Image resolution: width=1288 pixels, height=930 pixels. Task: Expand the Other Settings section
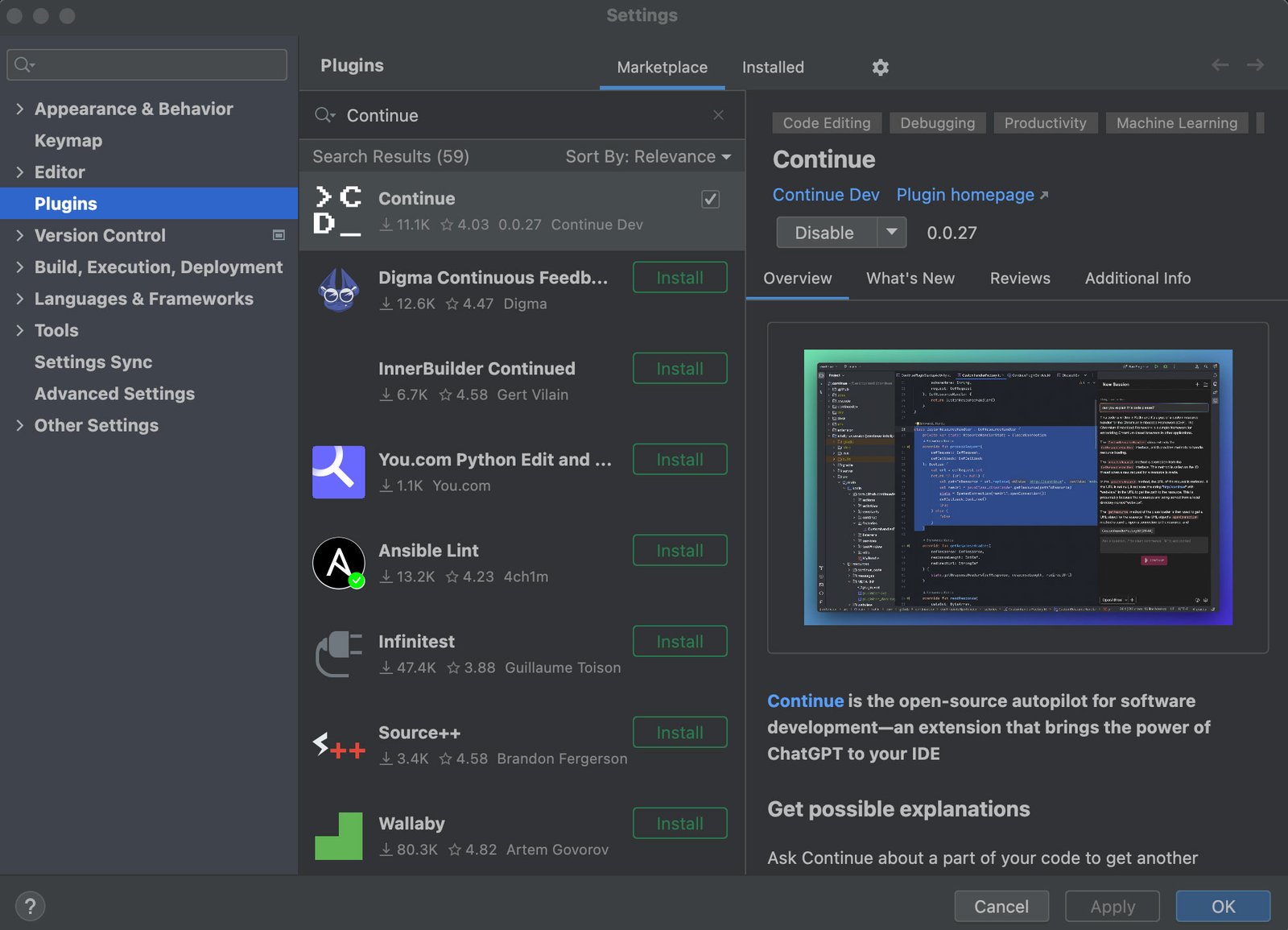[x=19, y=425]
